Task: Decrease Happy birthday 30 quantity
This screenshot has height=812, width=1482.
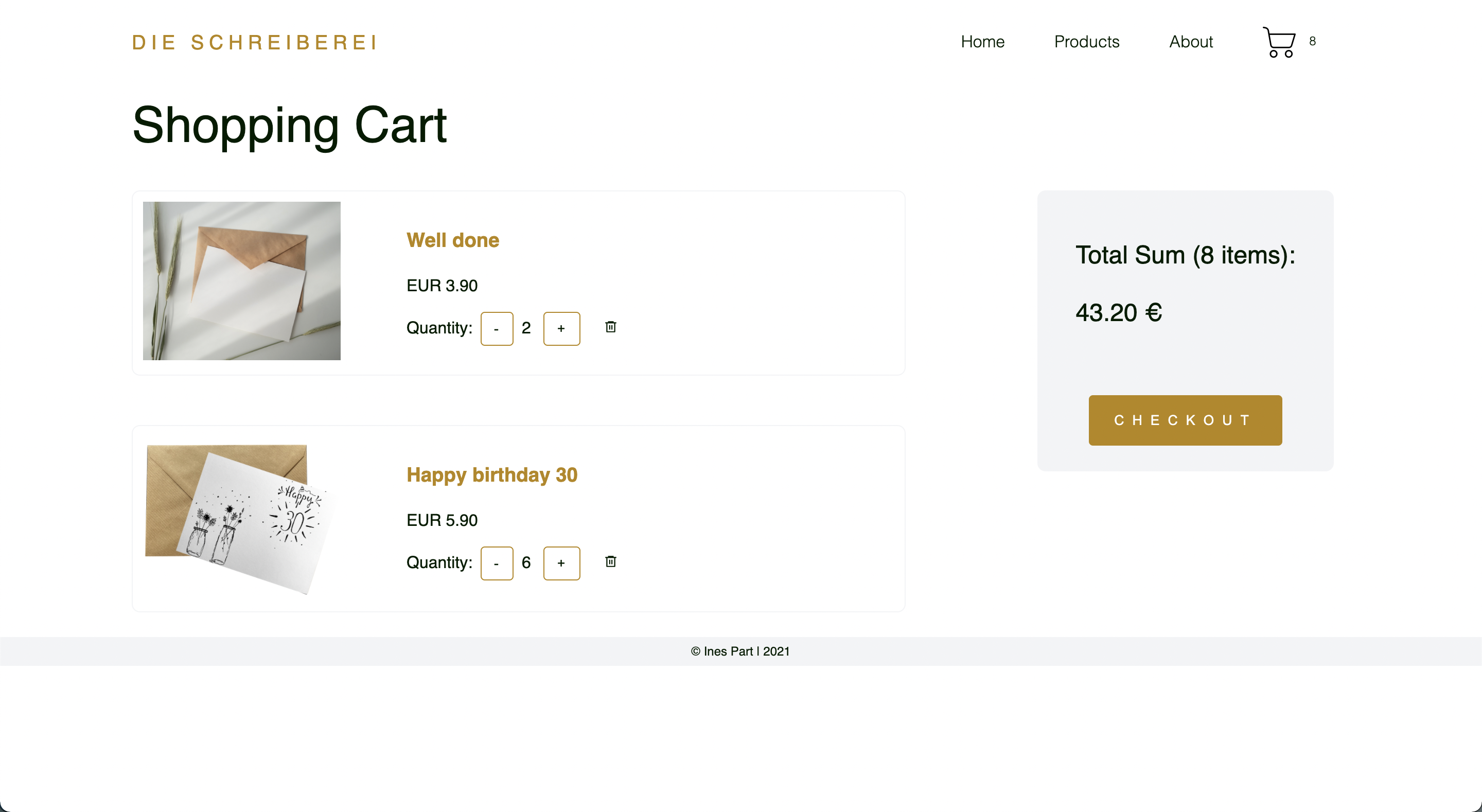Action: pos(497,563)
